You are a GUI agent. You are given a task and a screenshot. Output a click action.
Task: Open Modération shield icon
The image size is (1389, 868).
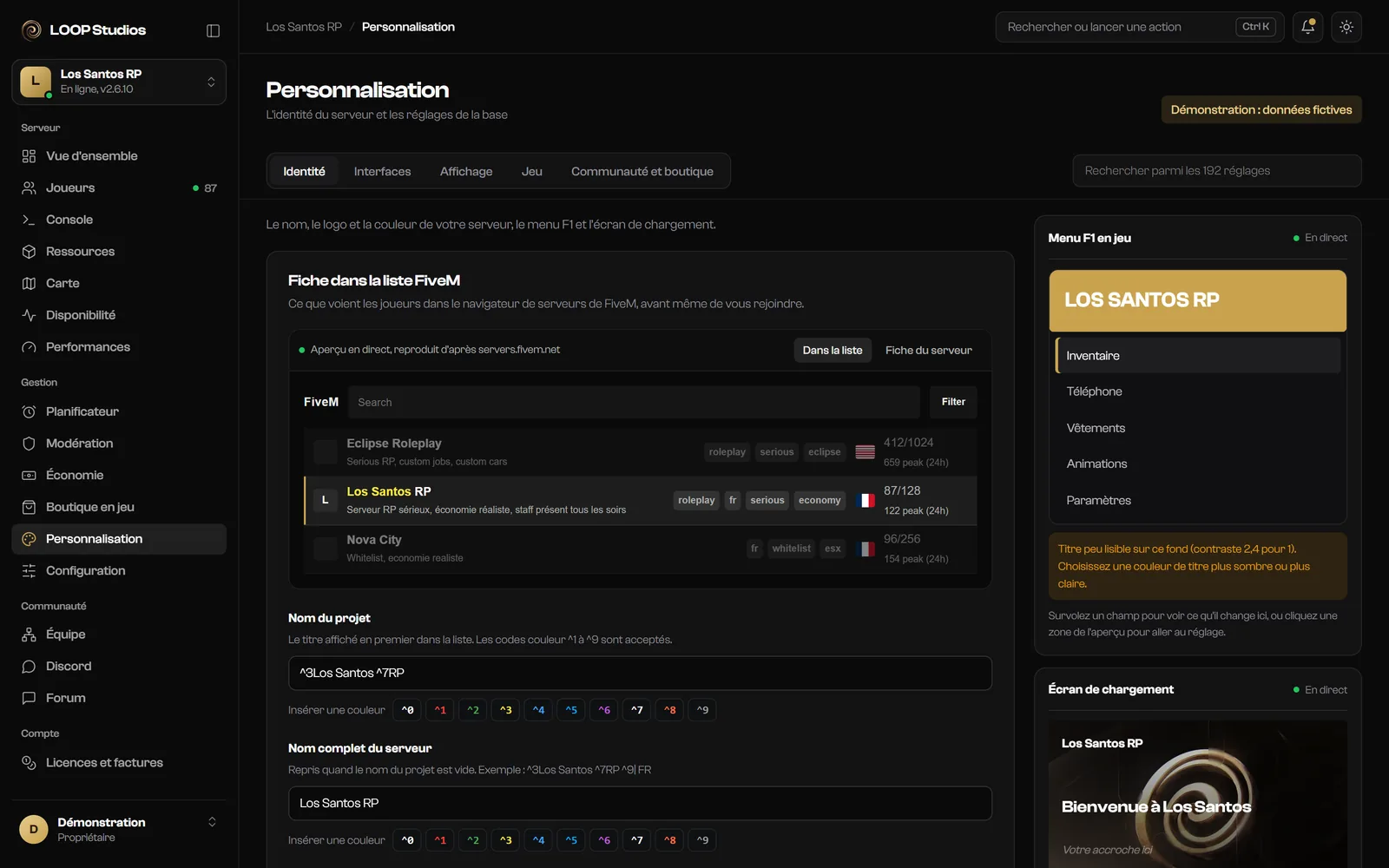click(x=29, y=444)
